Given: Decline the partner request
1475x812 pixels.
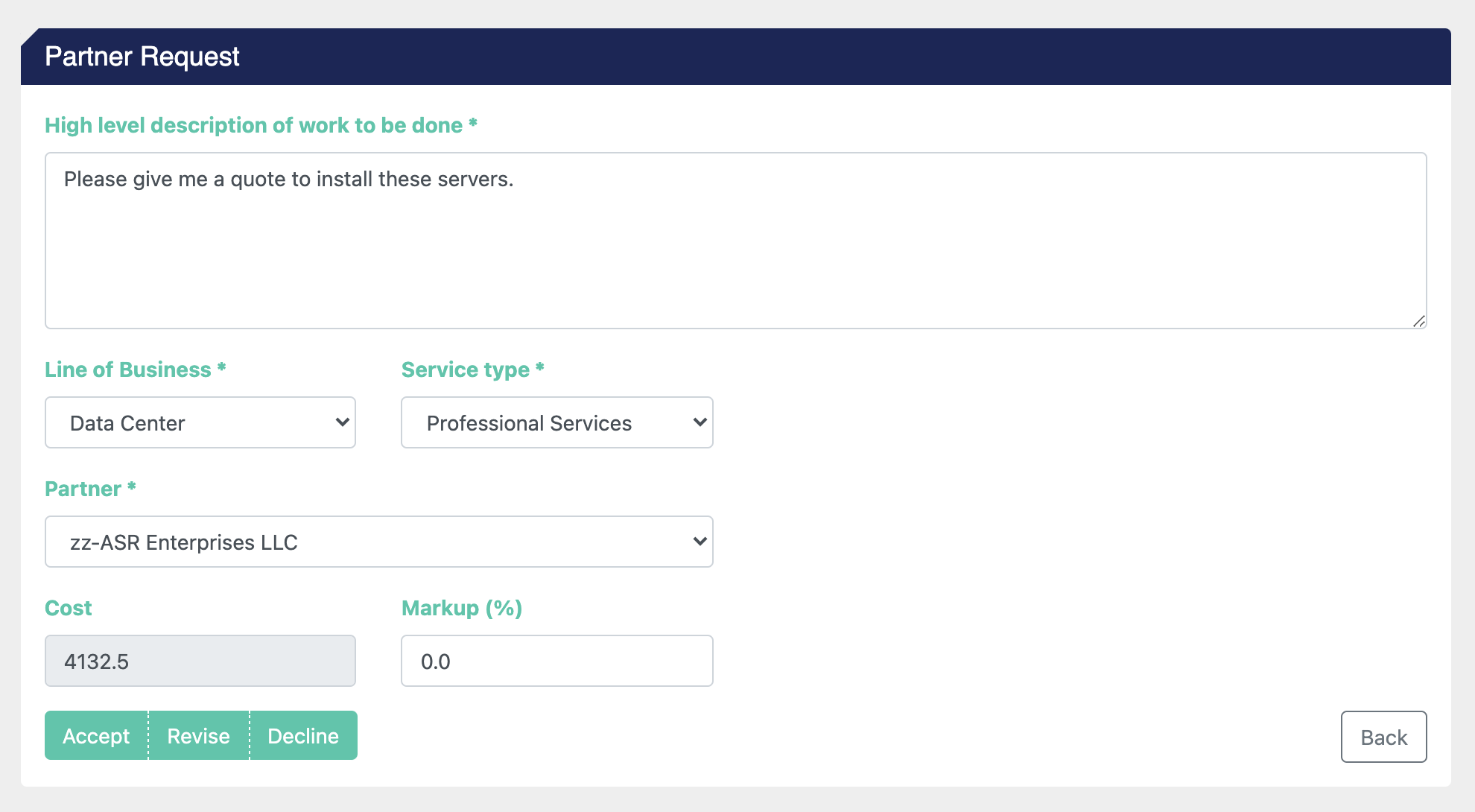Looking at the screenshot, I should click(304, 735).
